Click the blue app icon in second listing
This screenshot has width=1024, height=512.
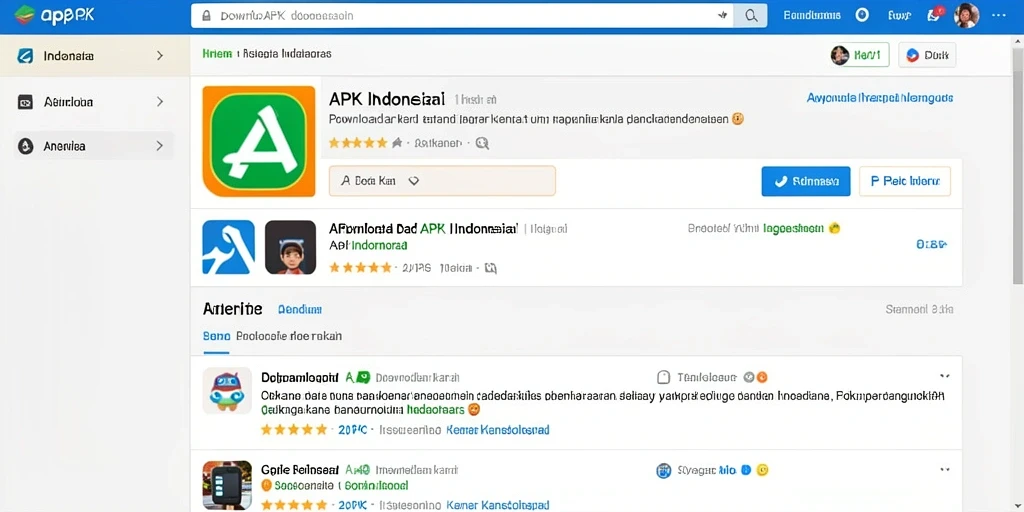(229, 247)
